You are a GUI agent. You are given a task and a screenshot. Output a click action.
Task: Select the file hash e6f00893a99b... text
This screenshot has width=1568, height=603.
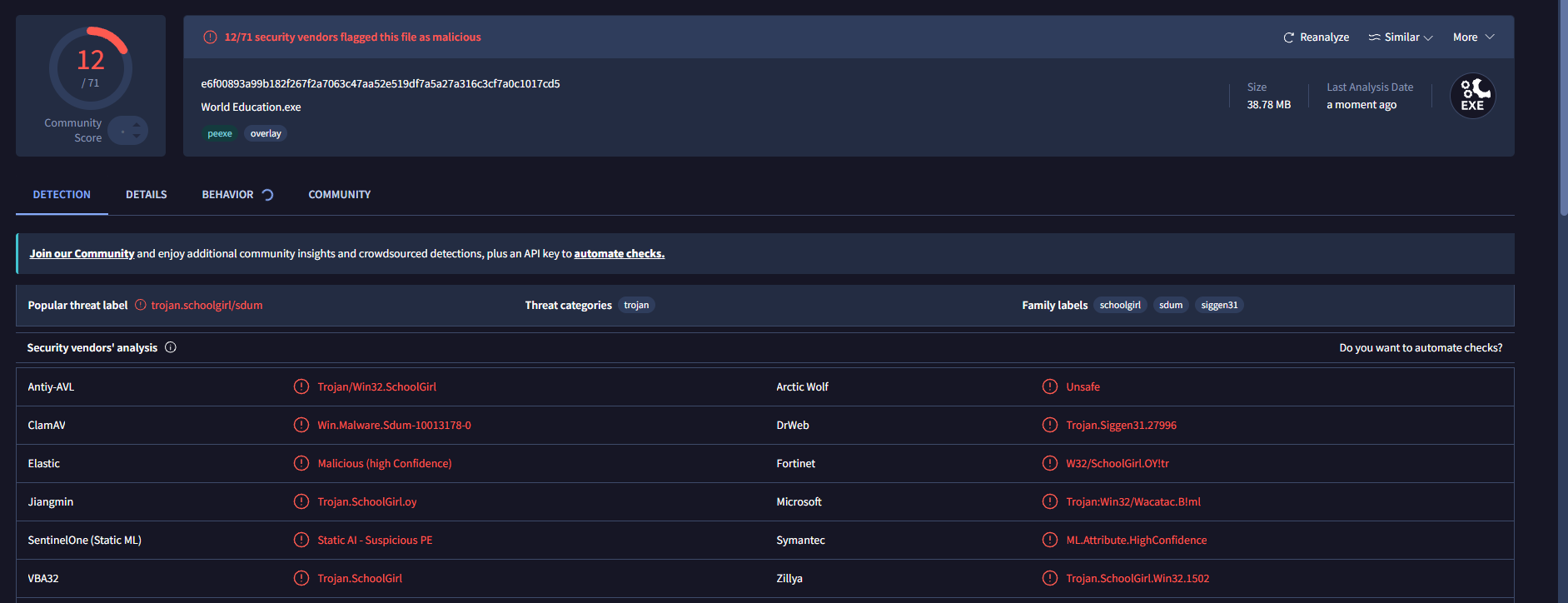(381, 84)
